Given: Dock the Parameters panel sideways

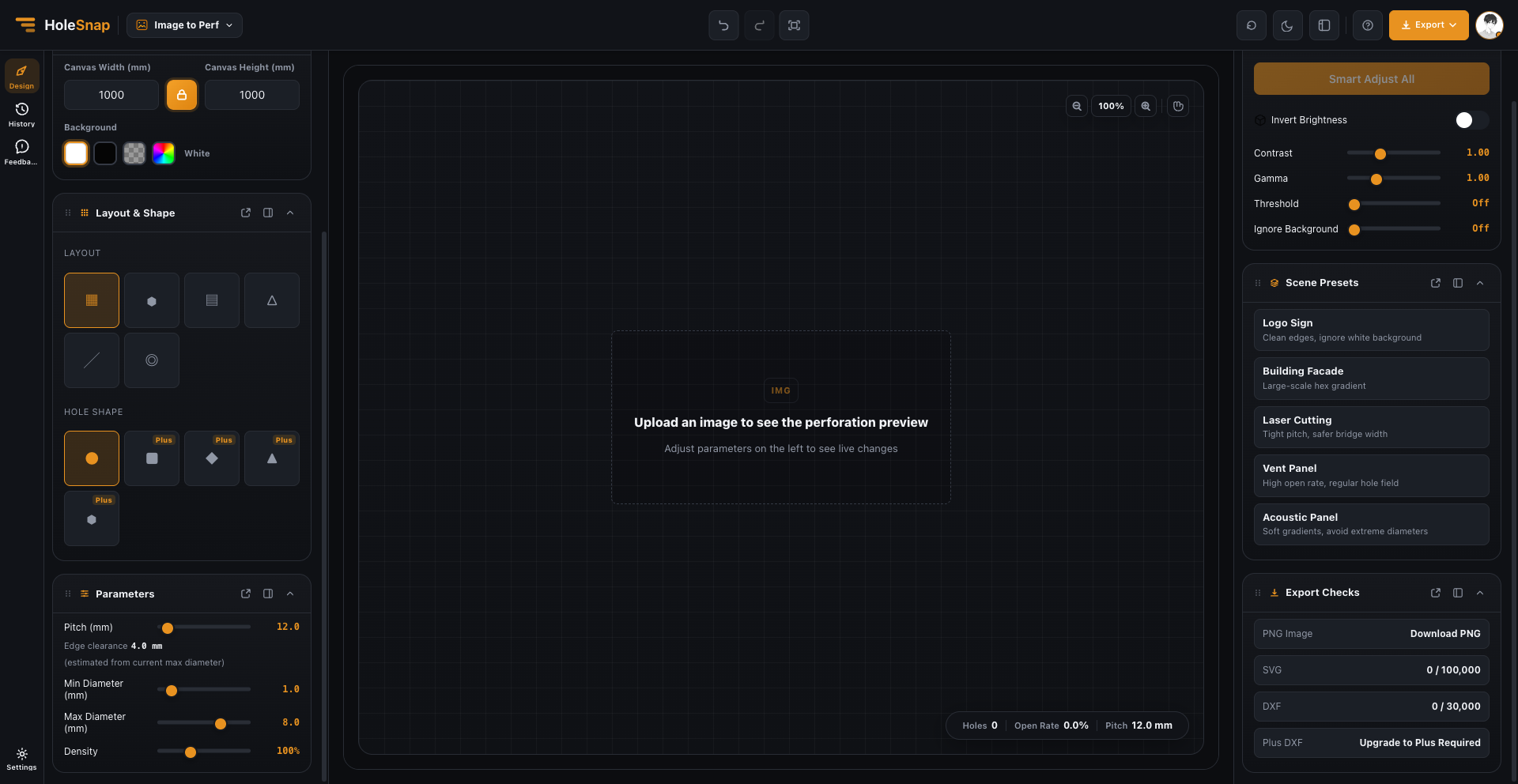Looking at the screenshot, I should tap(268, 594).
